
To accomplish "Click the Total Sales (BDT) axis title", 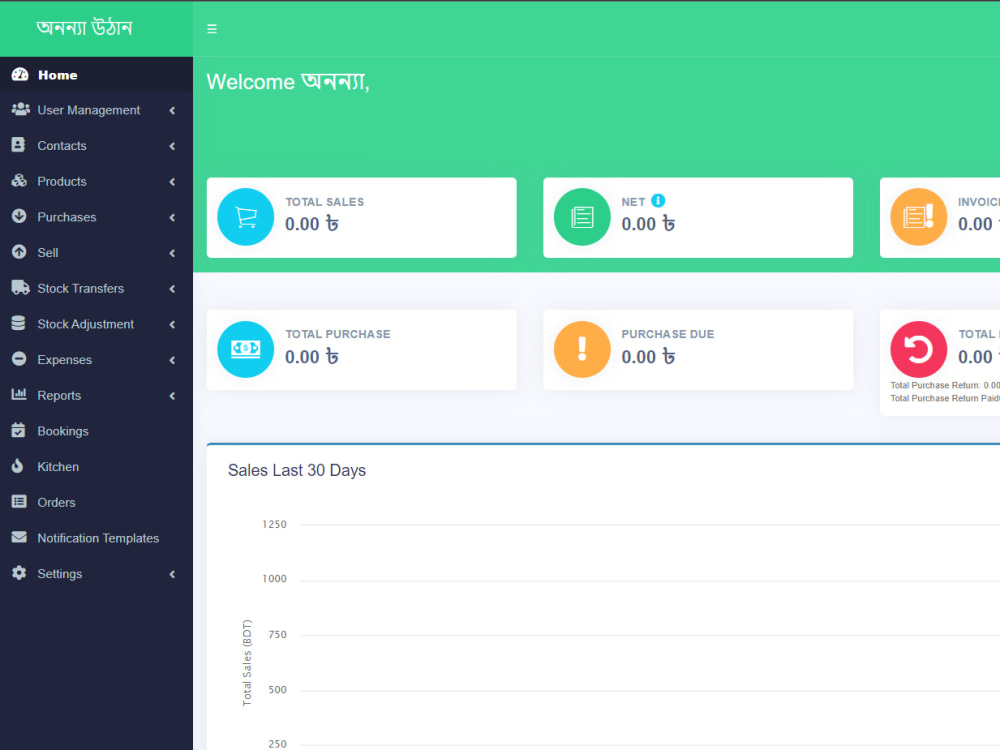I will [x=247, y=663].
